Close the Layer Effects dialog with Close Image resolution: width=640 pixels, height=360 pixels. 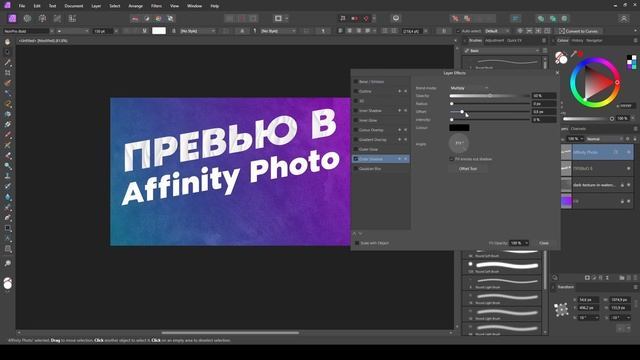coord(544,243)
